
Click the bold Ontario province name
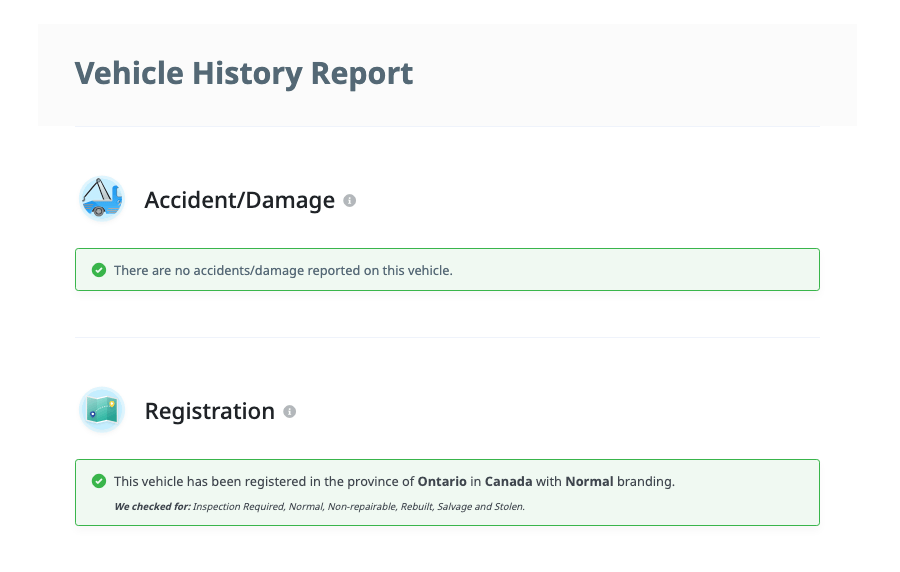pyautogui.click(x=442, y=481)
